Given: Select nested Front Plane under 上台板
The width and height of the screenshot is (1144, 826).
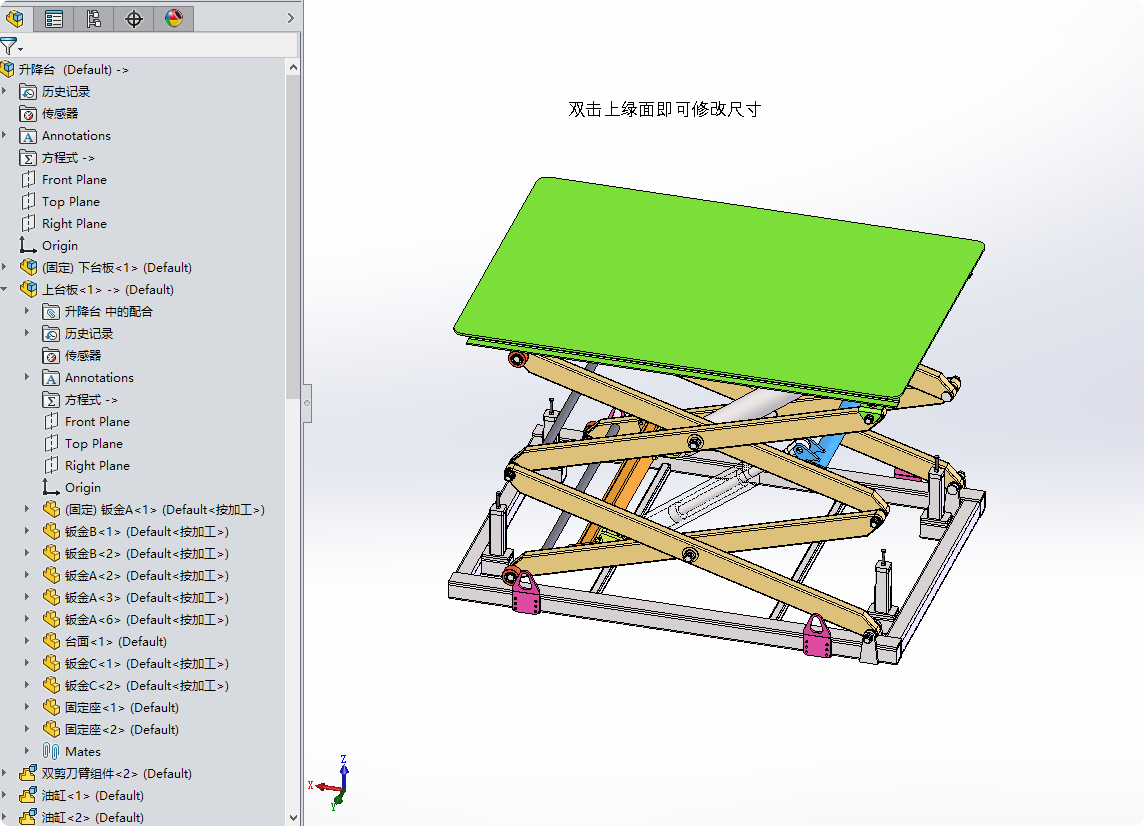Looking at the screenshot, I should coord(97,422).
